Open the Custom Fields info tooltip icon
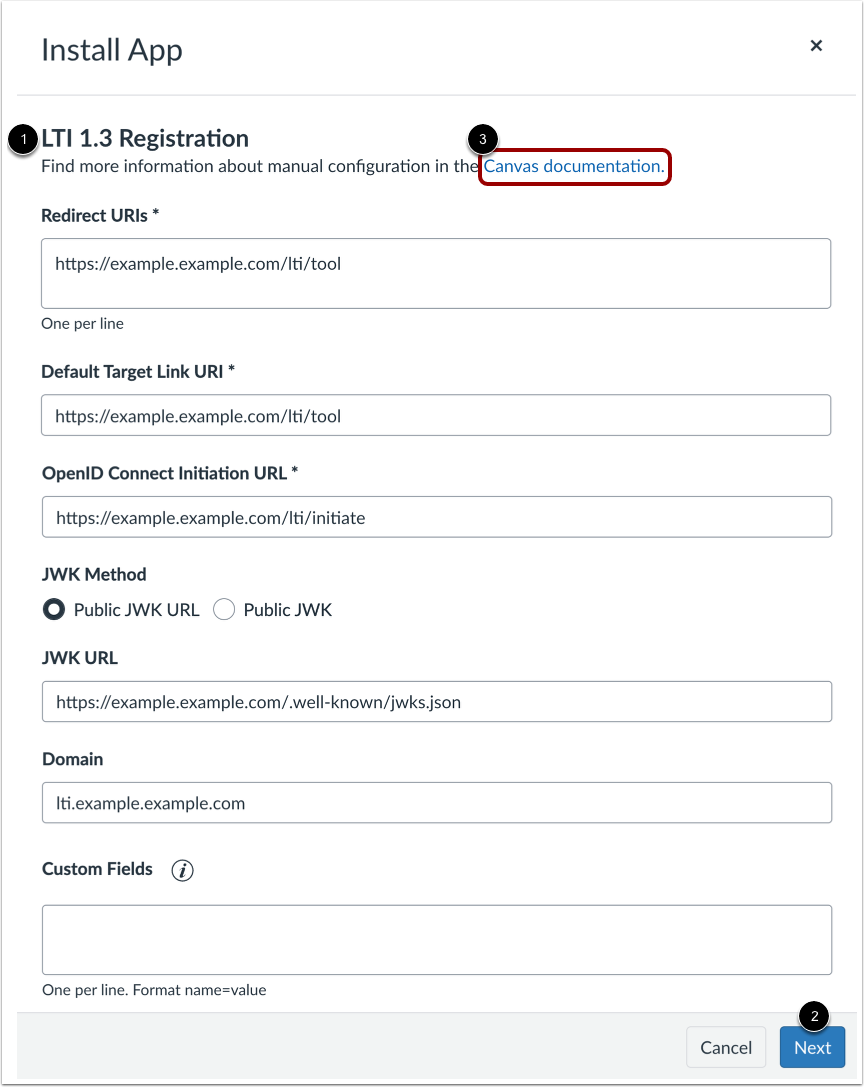Image resolution: width=864 pixels, height=1087 pixels. pos(184,870)
